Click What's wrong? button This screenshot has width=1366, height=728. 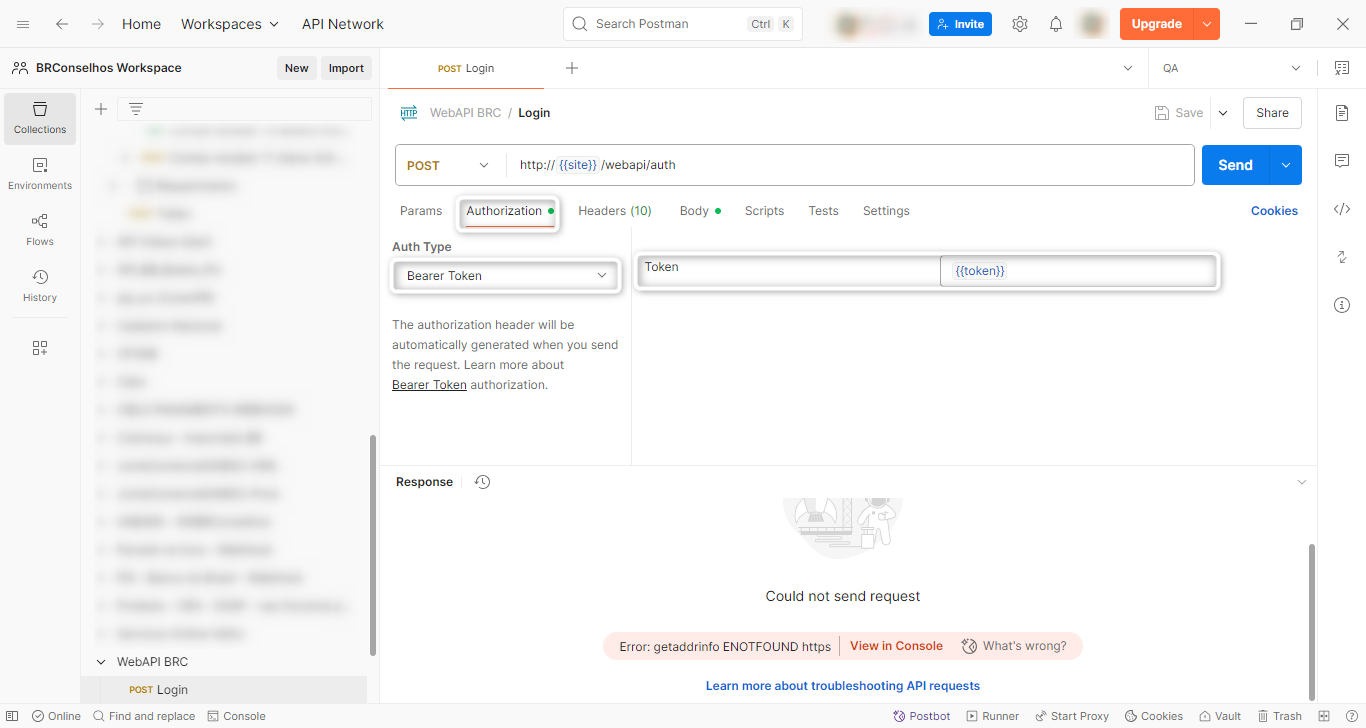click(1014, 646)
